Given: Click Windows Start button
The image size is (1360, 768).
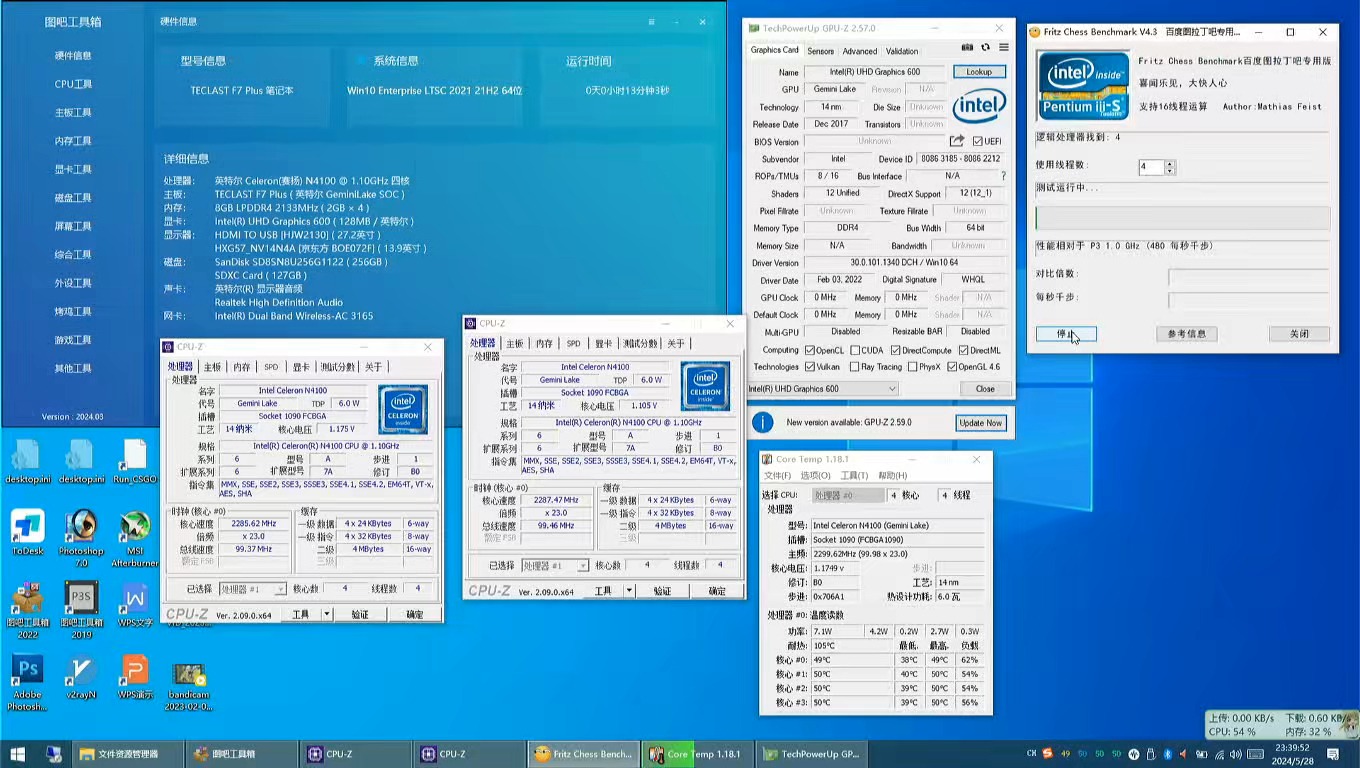Looking at the screenshot, I should 17,754.
